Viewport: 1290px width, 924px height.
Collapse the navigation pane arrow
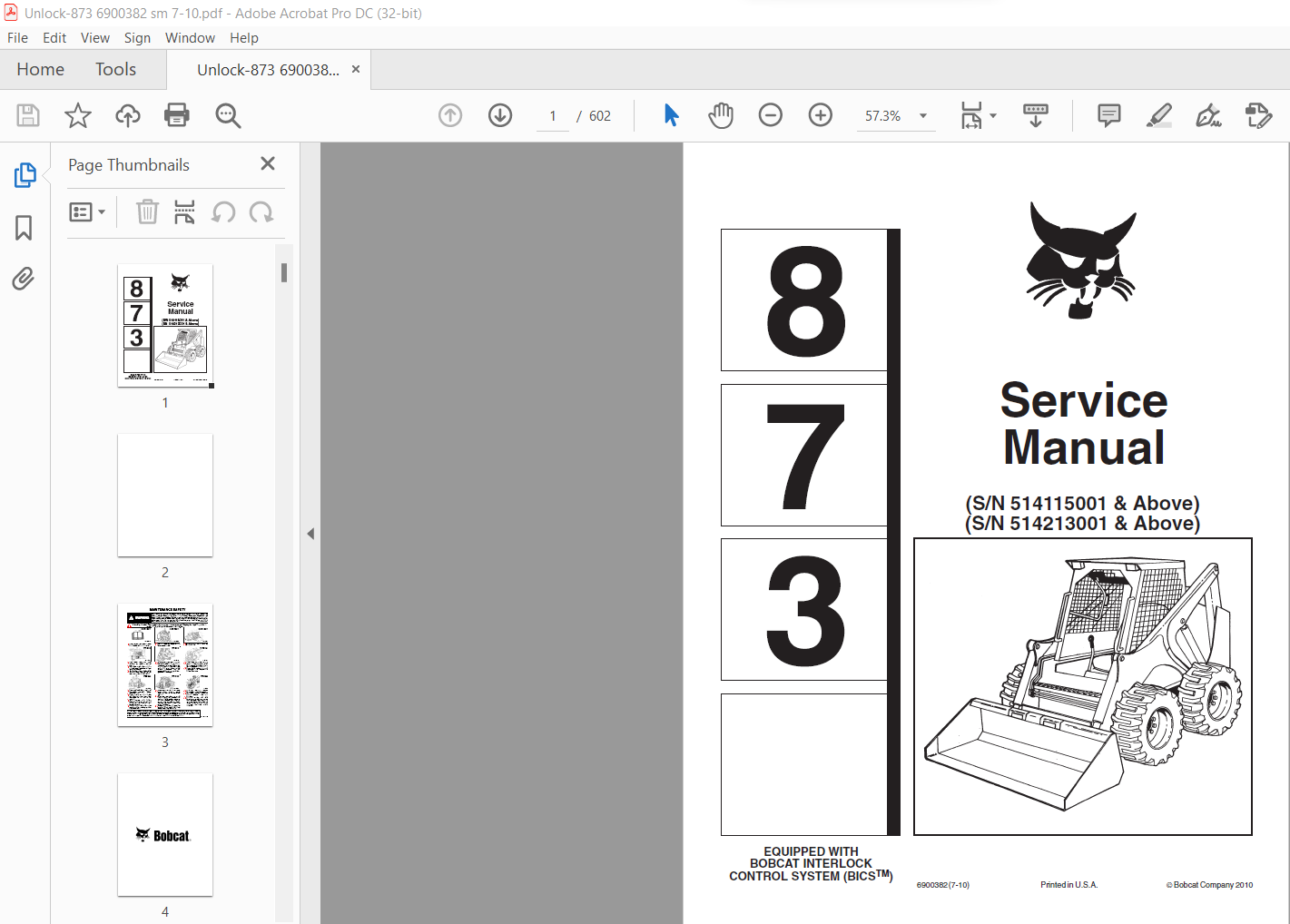click(310, 534)
